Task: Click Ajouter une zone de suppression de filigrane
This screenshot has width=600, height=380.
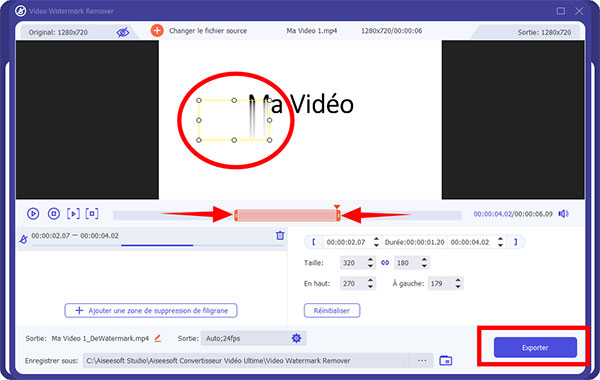Action: coord(151,310)
